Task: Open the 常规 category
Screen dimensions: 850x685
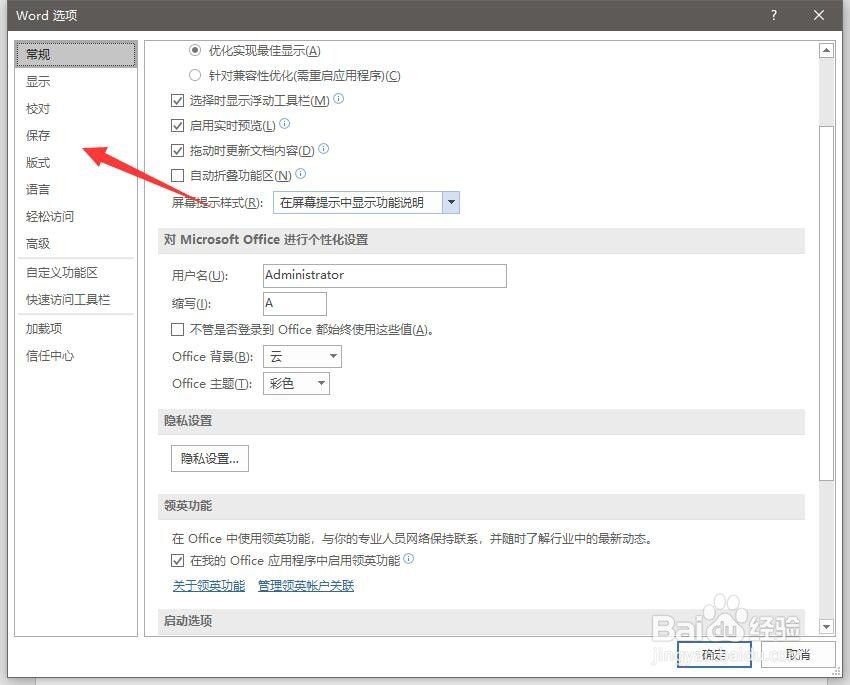Action: pyautogui.click(x=76, y=54)
